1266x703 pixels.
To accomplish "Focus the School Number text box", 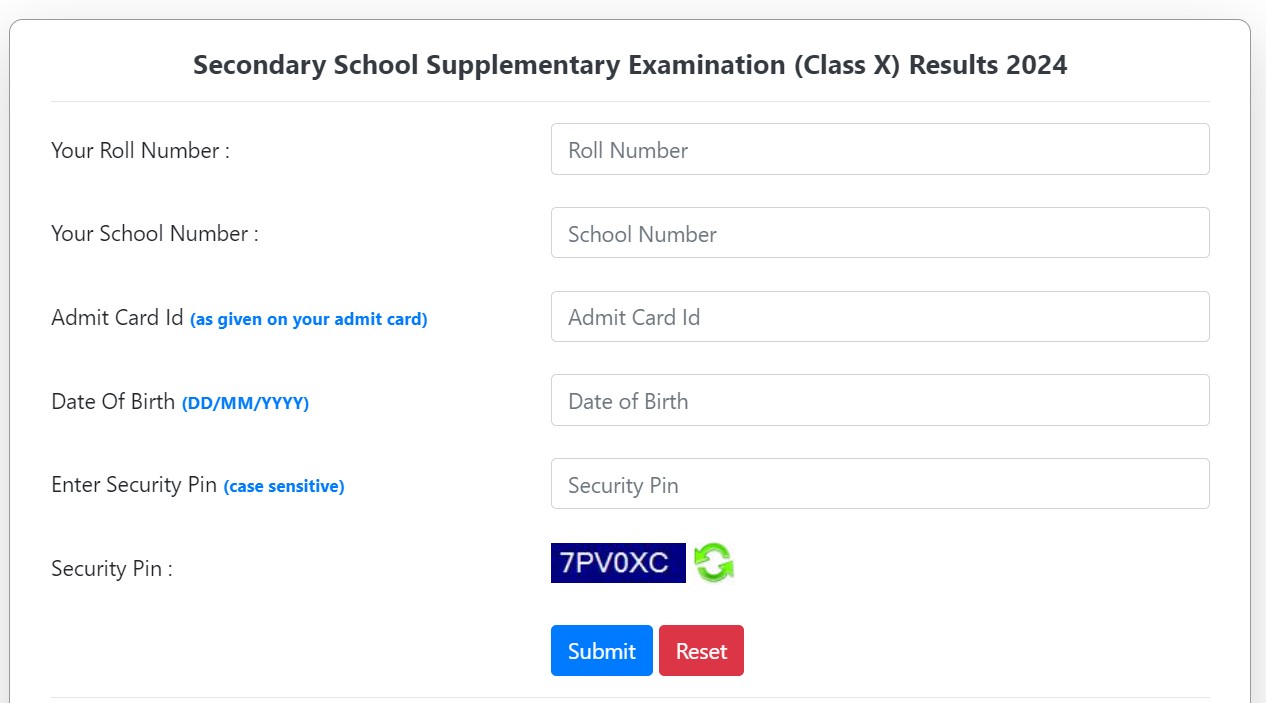I will [880, 233].
